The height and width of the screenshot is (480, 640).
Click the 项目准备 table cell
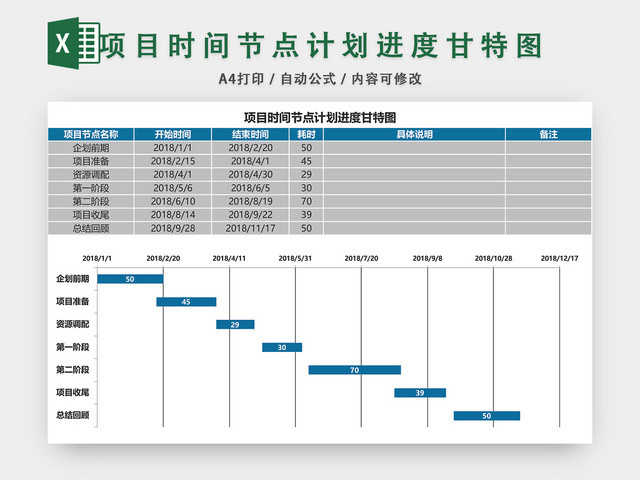pos(91,161)
